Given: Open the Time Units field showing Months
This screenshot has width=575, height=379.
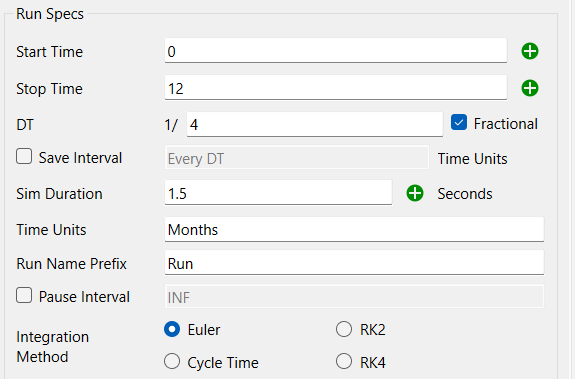Looking at the screenshot, I should coord(354,229).
